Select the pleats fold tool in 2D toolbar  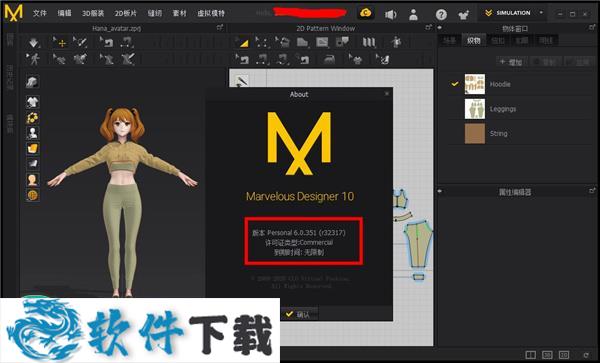(369, 42)
